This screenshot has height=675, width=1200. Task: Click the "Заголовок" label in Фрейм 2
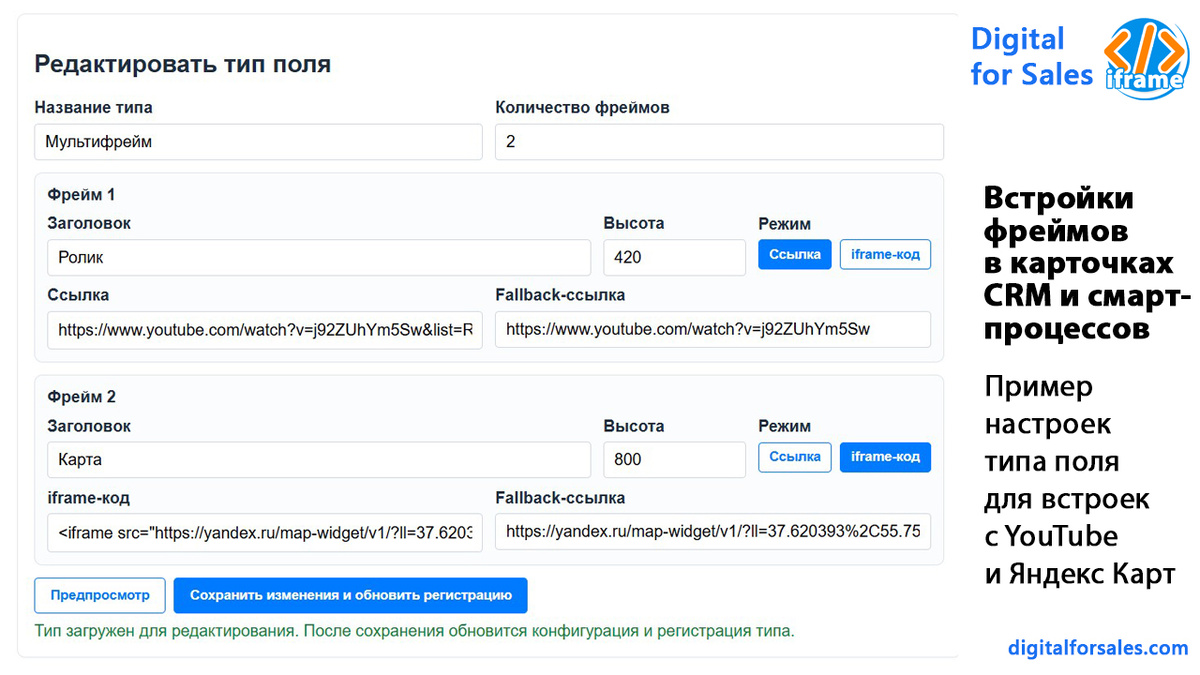click(89, 426)
